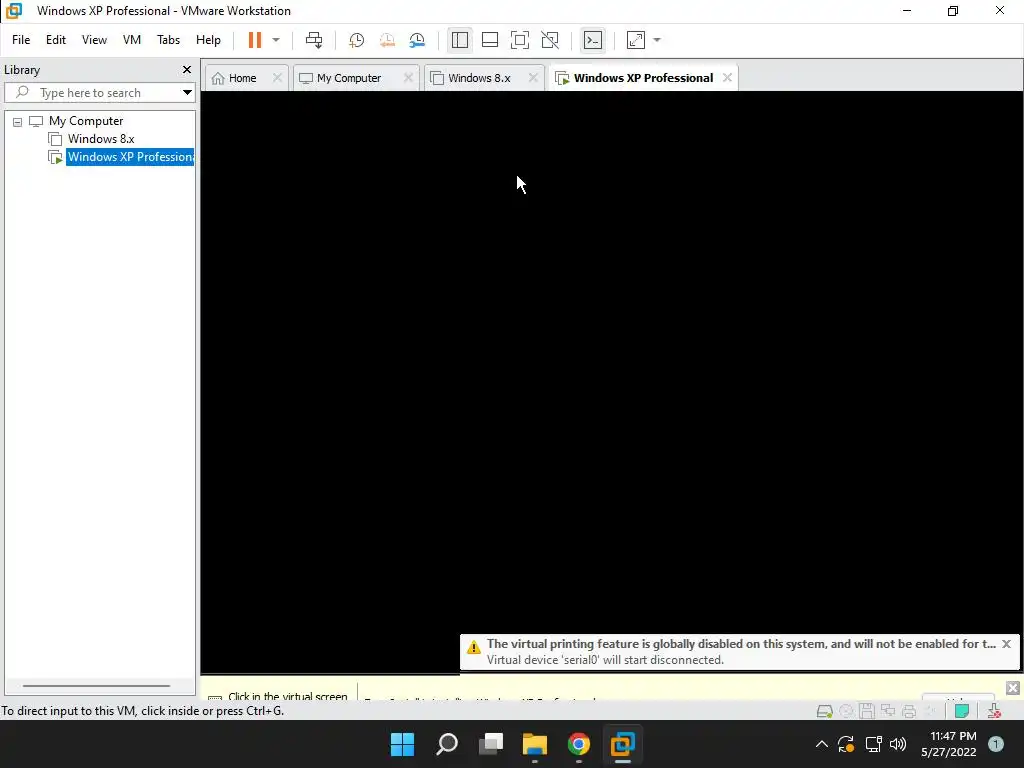Image resolution: width=1024 pixels, height=768 pixels.
Task: Open network settings tray icon
Action: click(x=873, y=744)
